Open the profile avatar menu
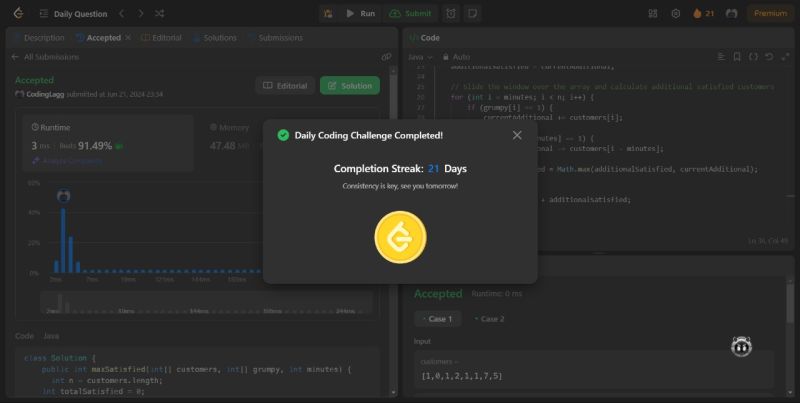The width and height of the screenshot is (800, 403). click(x=732, y=14)
